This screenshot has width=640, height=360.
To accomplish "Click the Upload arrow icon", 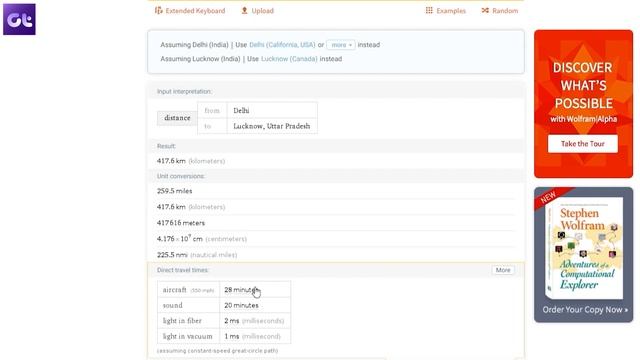I will (x=244, y=10).
